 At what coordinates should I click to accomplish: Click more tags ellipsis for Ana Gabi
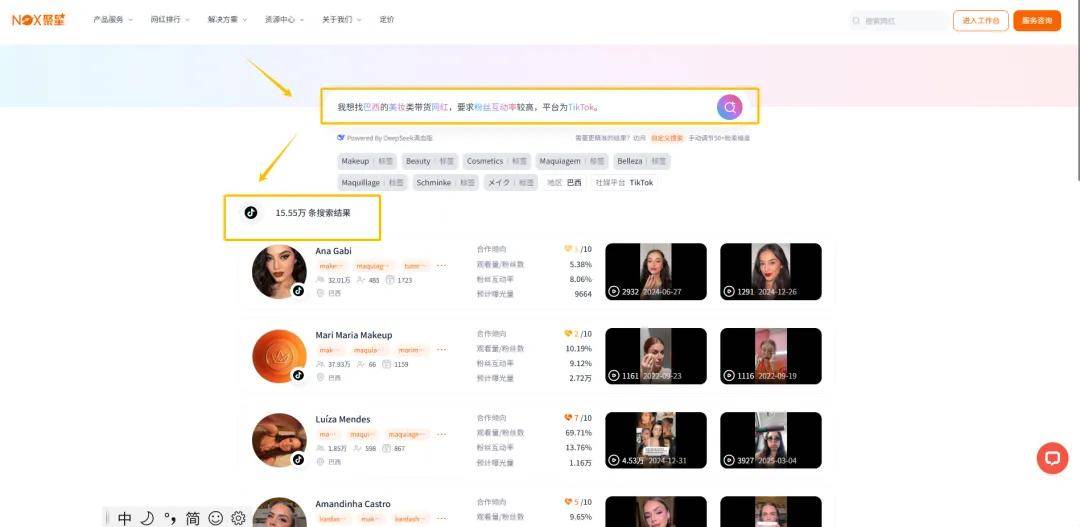442,266
